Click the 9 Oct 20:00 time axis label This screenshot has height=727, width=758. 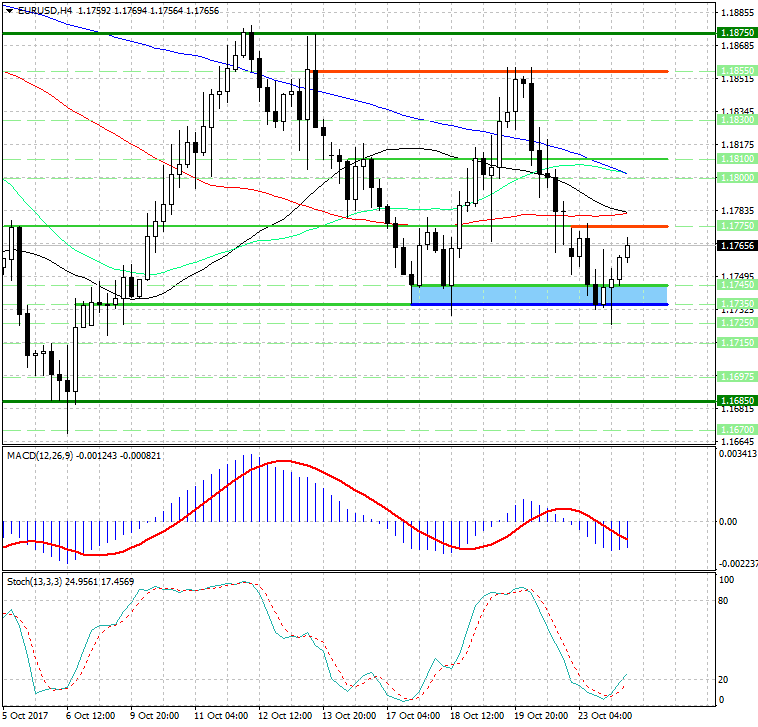coord(154,716)
